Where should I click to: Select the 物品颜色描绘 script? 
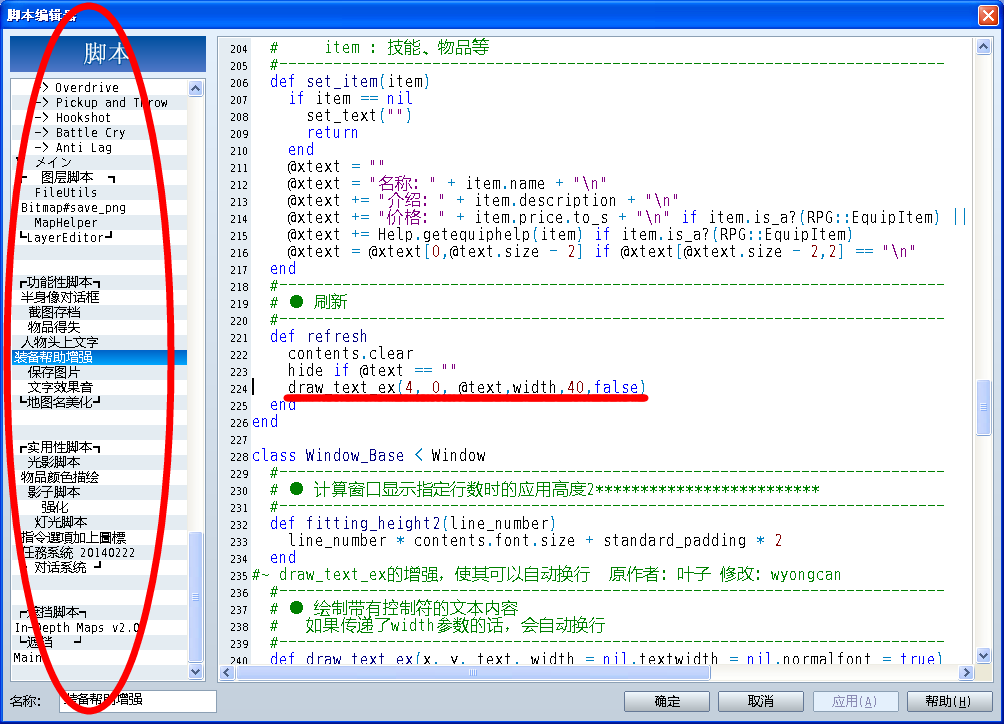pos(99,478)
